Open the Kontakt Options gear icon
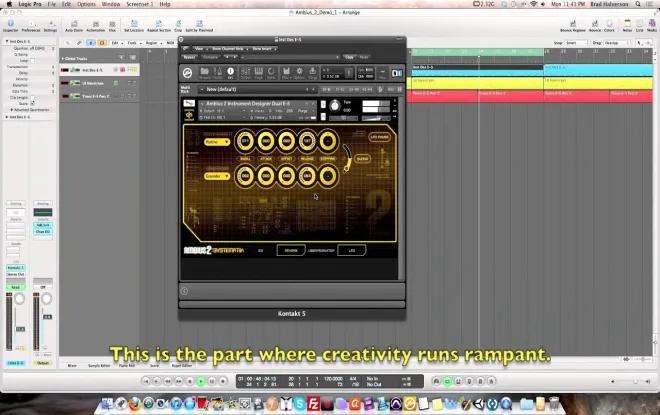The image size is (660, 415). (x=299, y=73)
